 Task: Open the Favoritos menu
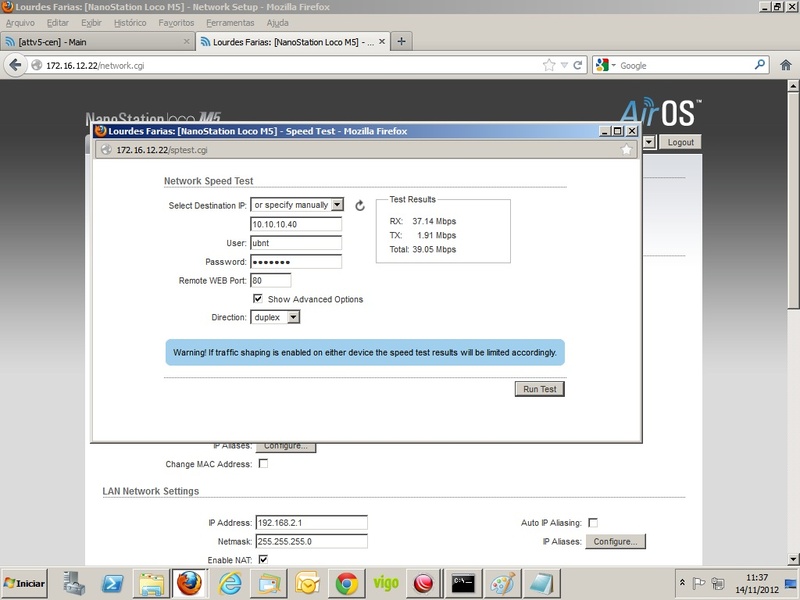click(x=176, y=23)
